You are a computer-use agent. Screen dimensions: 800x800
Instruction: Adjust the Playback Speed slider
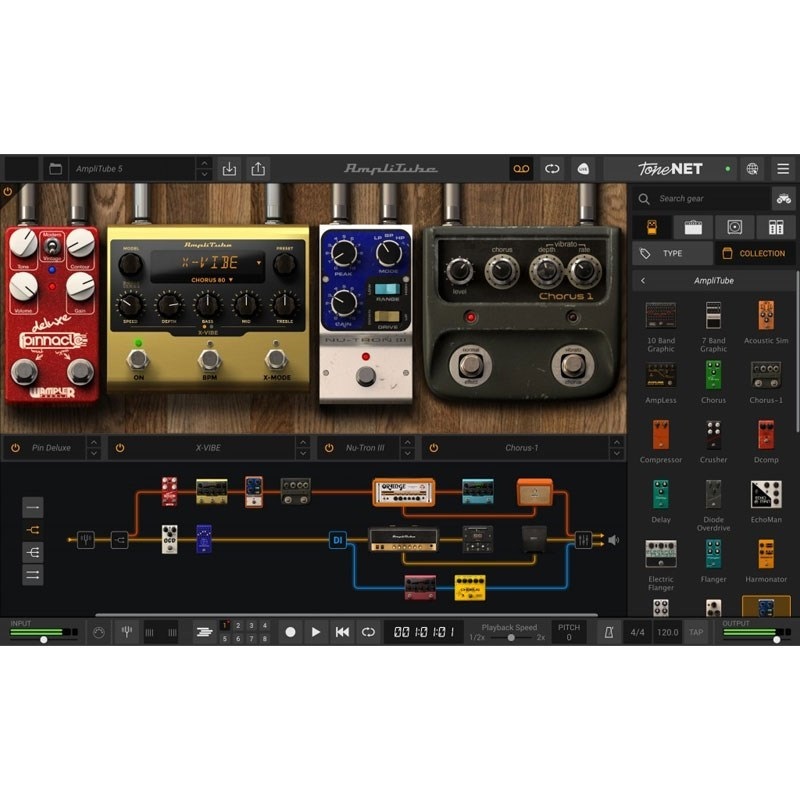(x=511, y=638)
